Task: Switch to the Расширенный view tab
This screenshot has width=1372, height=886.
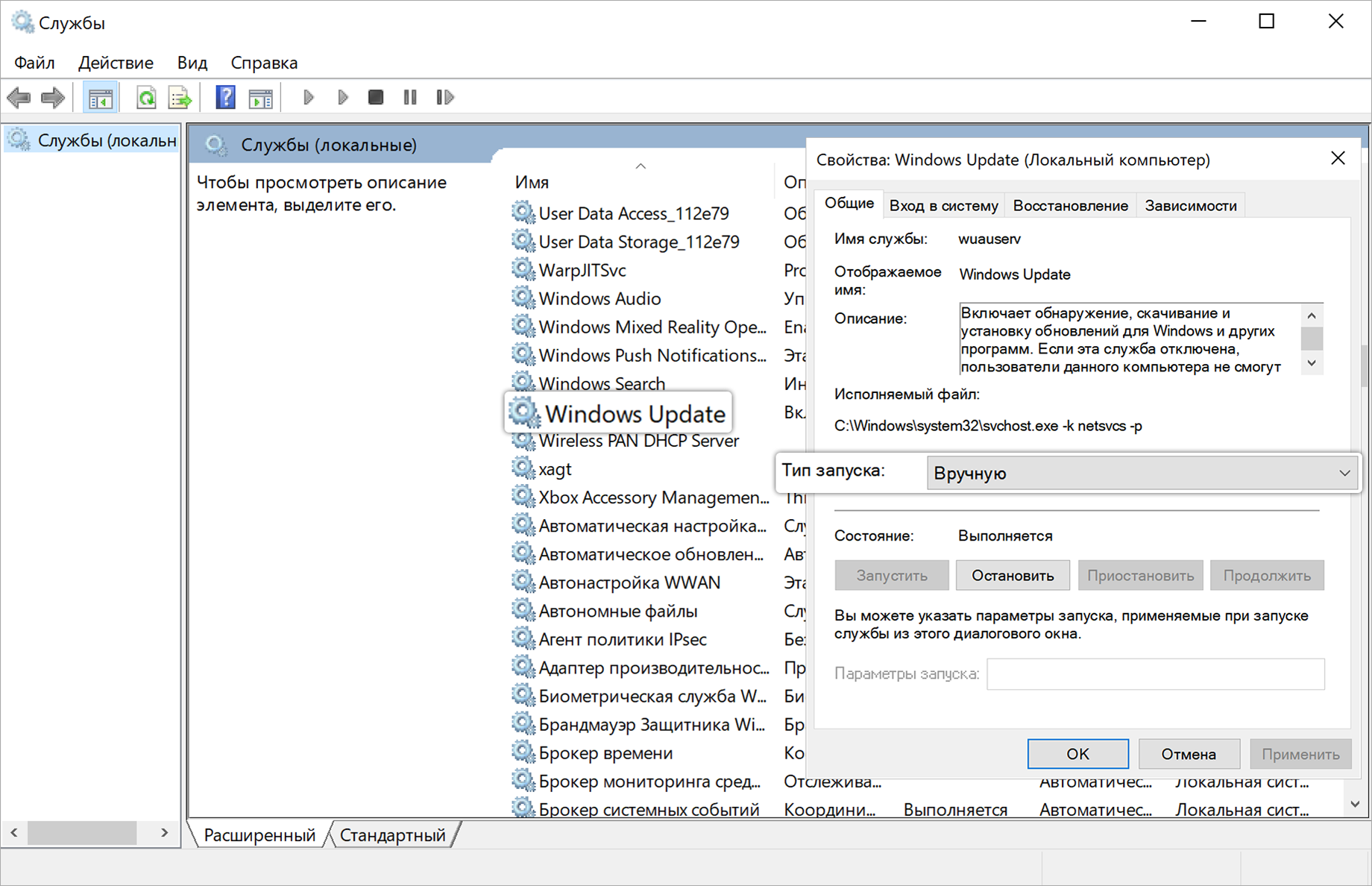Action: point(259,835)
